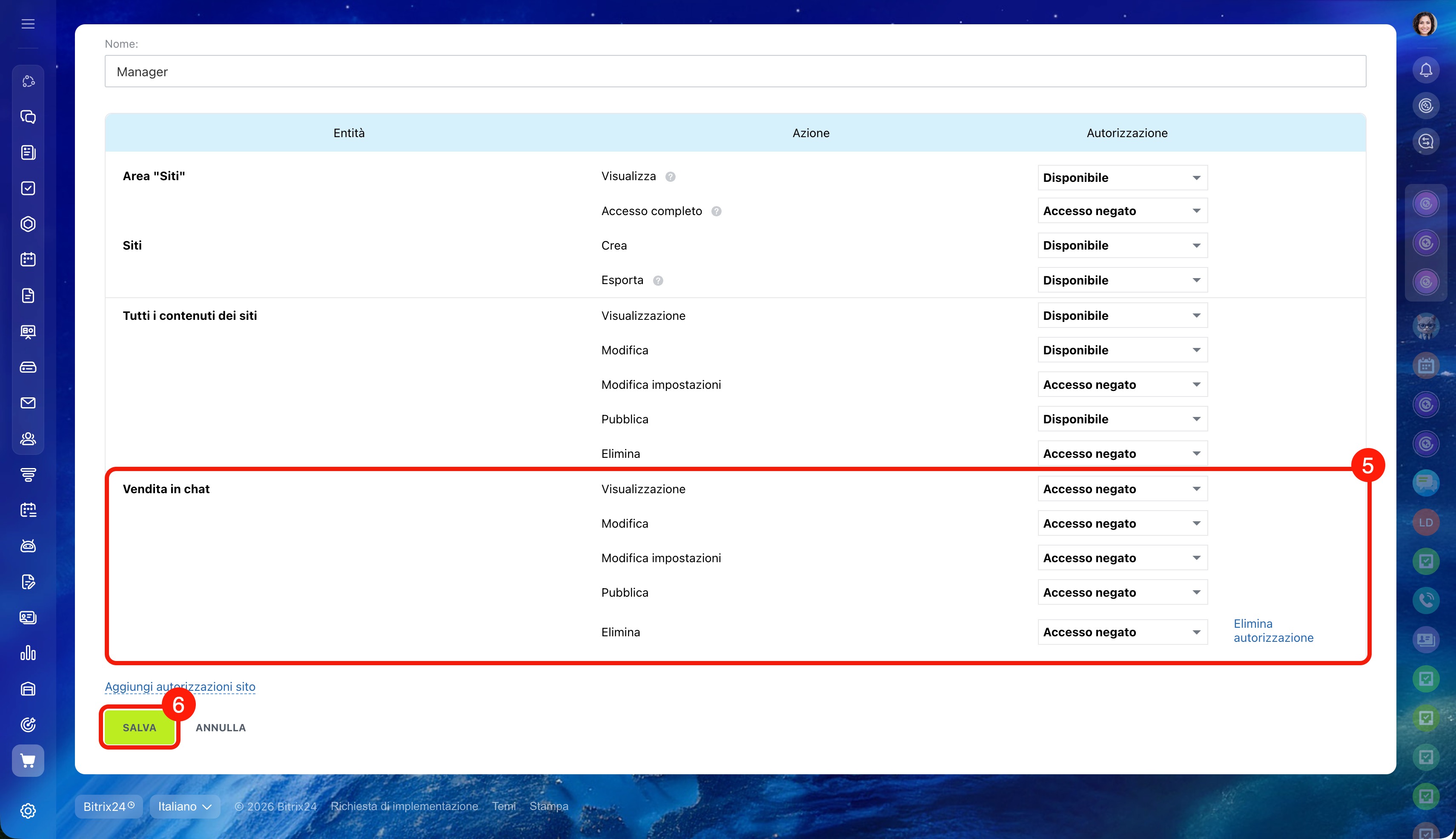Click the phone call icon on right panel
Viewport: 1456px width, 839px height.
click(x=1425, y=600)
